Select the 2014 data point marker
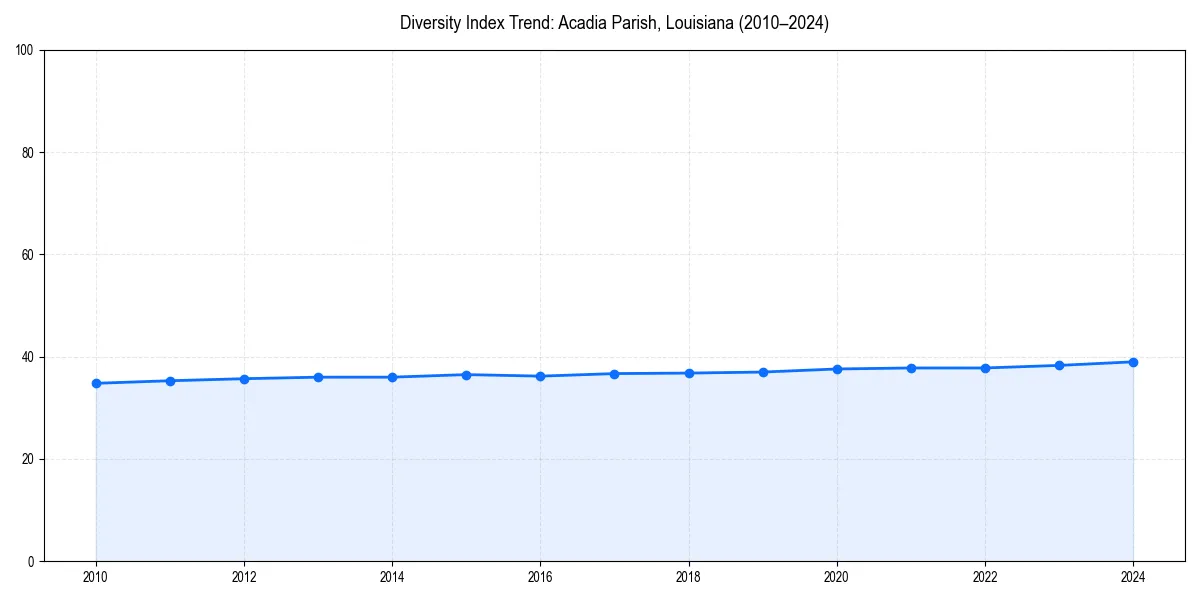Viewport: 1200px width, 600px height. tap(392, 377)
